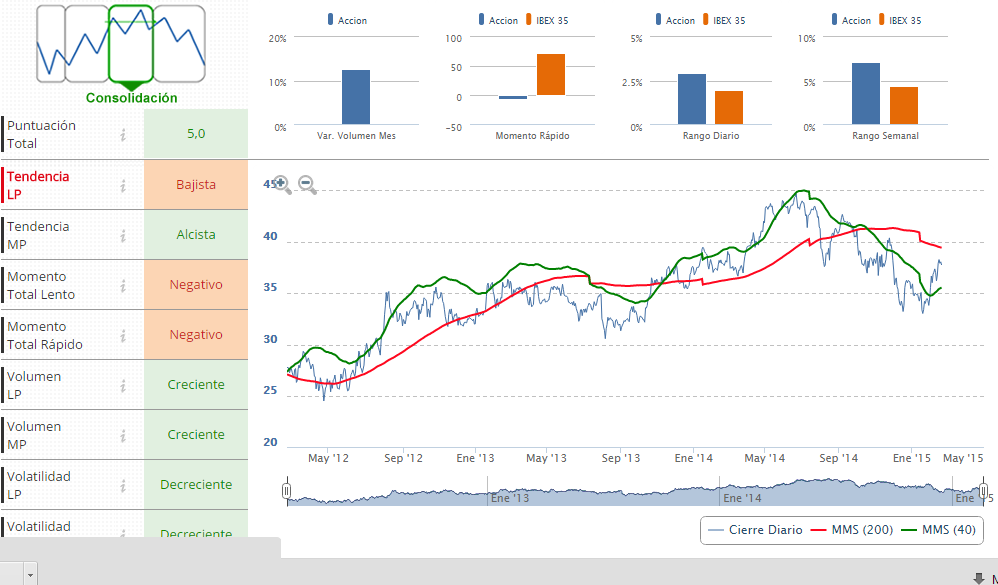The image size is (998, 585).
Task: Click the down arrow at bottom right
Action: tap(978, 577)
